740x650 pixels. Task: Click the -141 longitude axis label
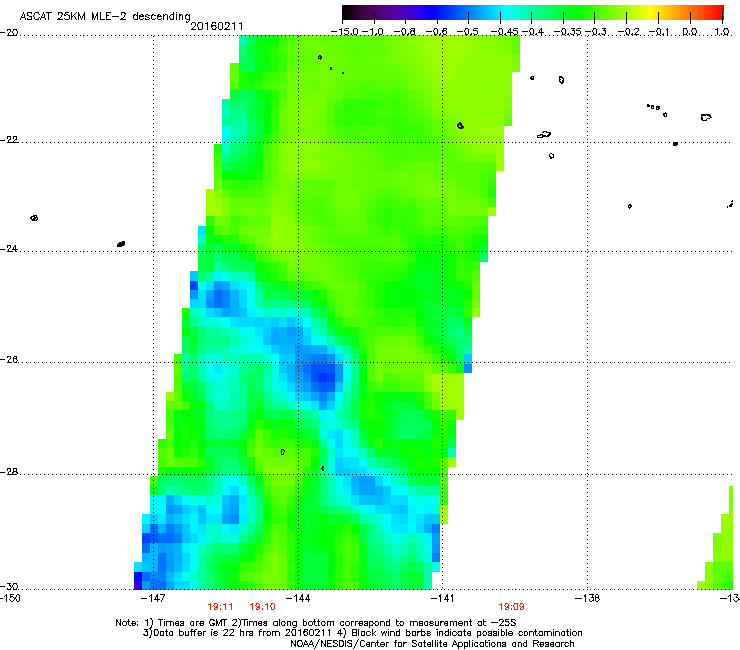[442, 598]
